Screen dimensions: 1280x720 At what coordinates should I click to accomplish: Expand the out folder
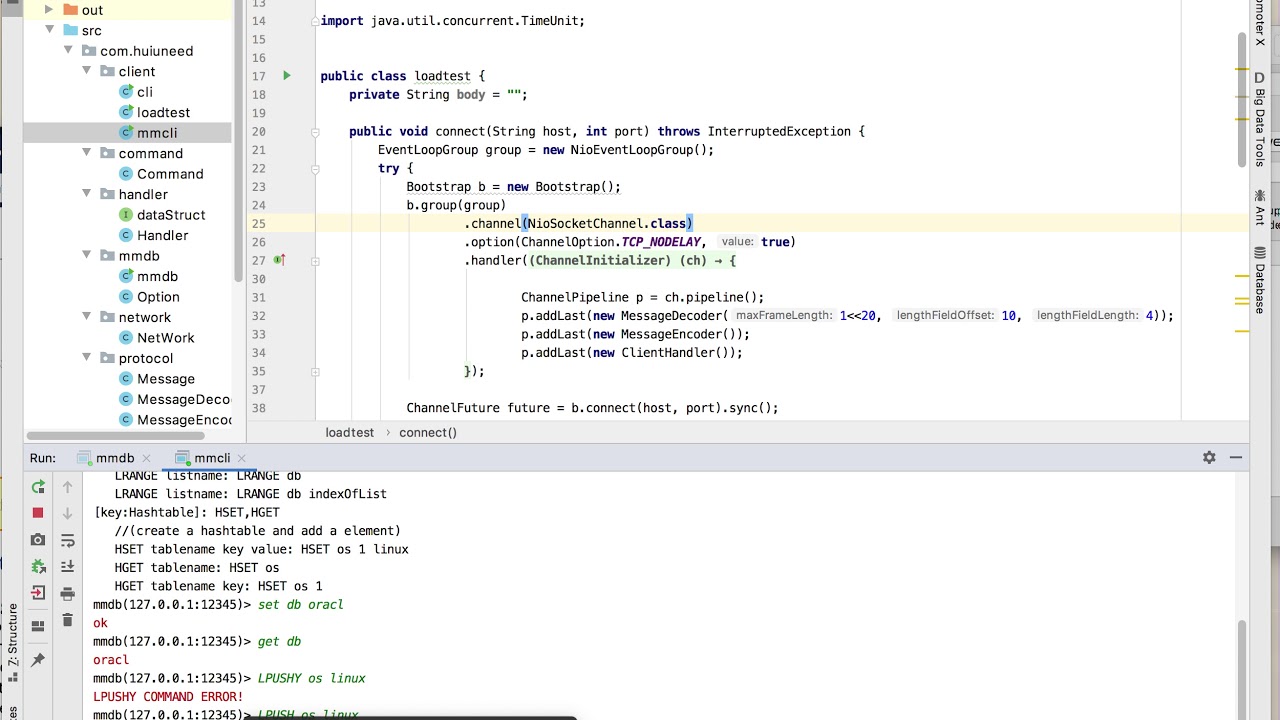[x=48, y=10]
